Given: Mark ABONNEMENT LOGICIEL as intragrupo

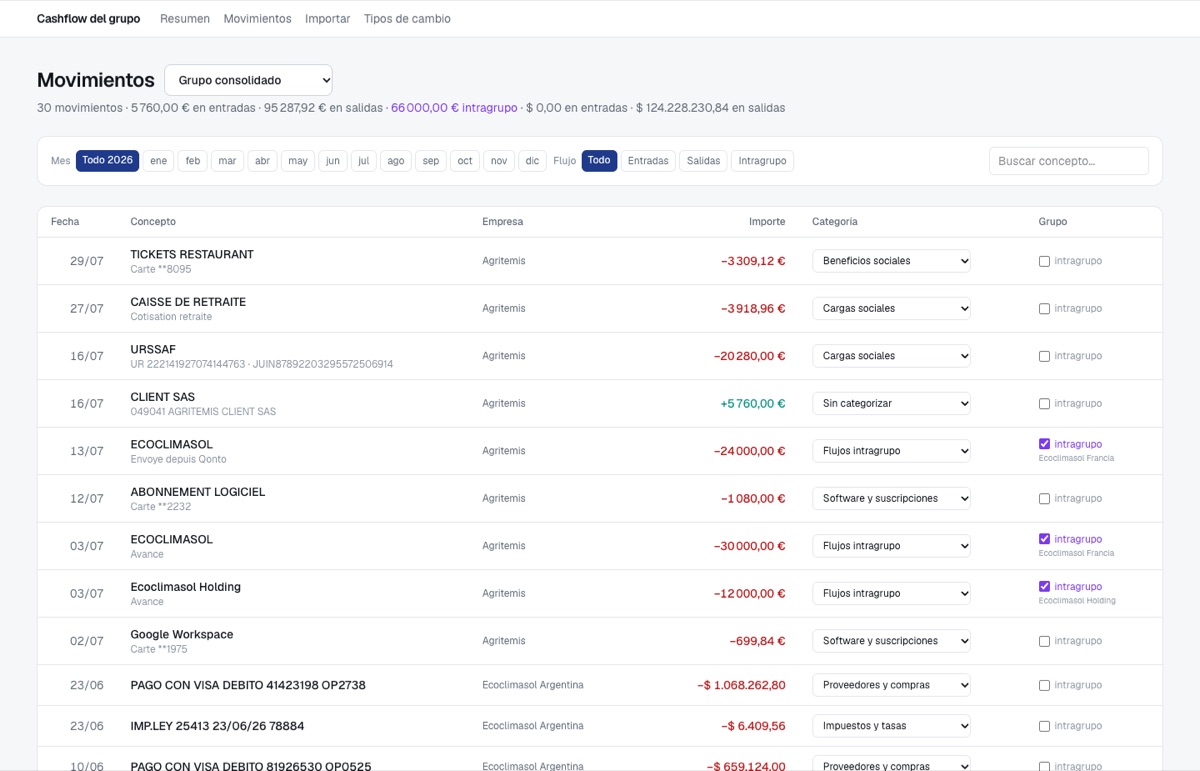Looking at the screenshot, I should (1044, 499).
